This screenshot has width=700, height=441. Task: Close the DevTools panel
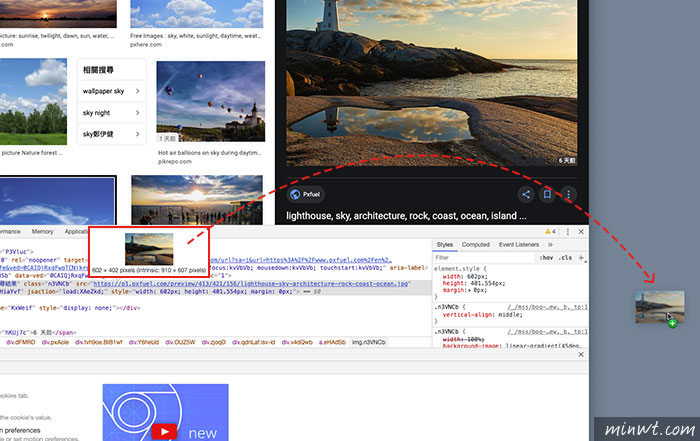tap(581, 232)
